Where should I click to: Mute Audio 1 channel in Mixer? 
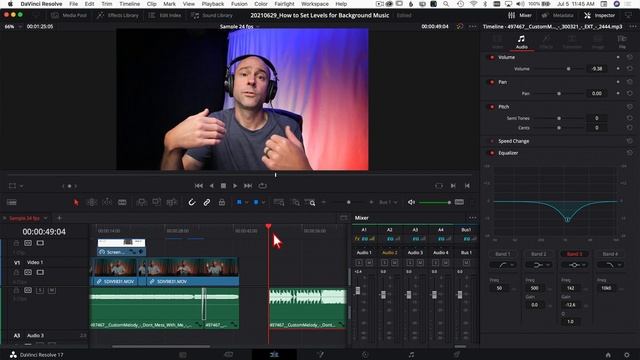pyautogui.click(x=369, y=263)
